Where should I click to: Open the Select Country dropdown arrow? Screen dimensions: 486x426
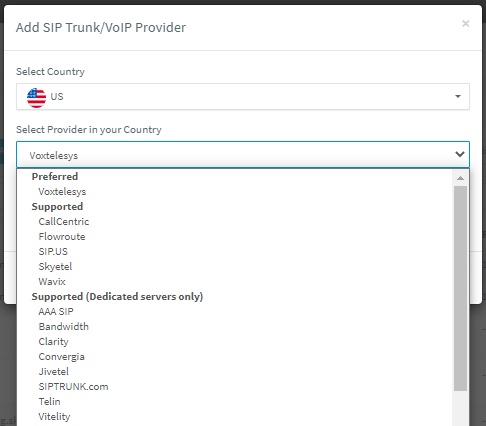click(458, 96)
